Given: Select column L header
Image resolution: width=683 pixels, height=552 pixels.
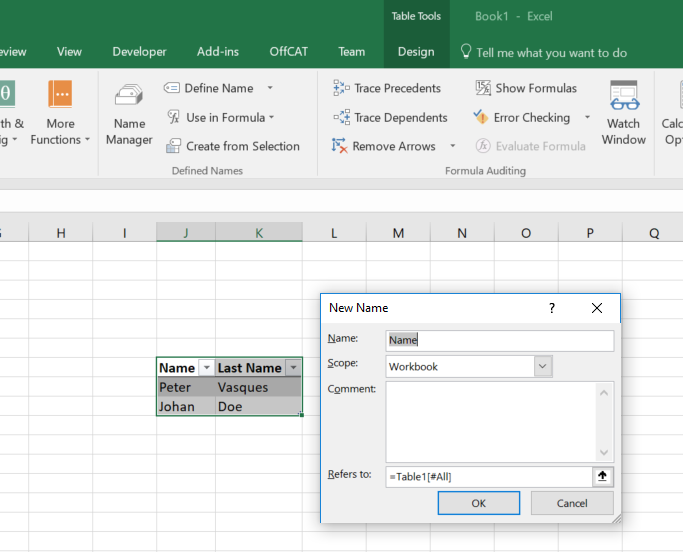Looking at the screenshot, I should pos(334,233).
